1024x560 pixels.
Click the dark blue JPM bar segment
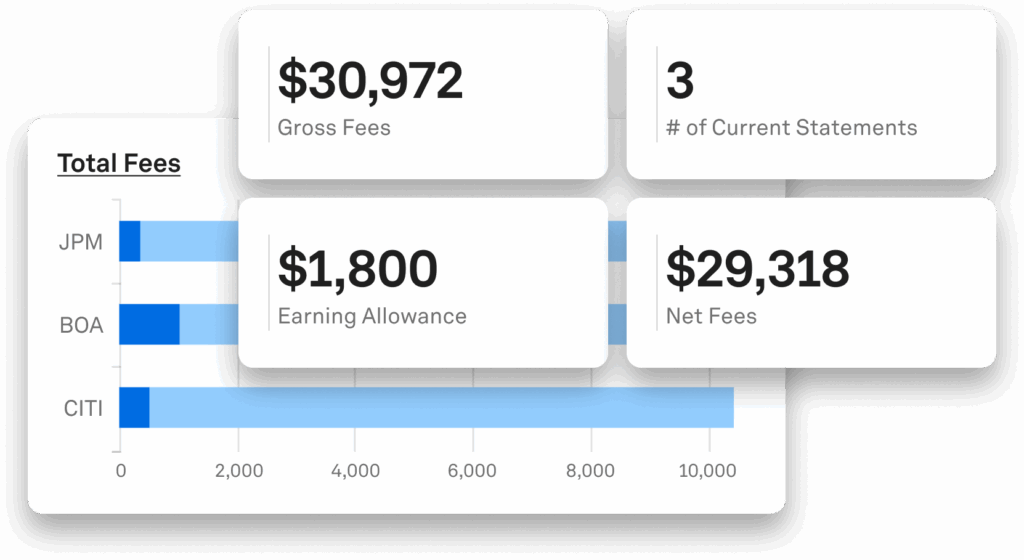[129, 241]
